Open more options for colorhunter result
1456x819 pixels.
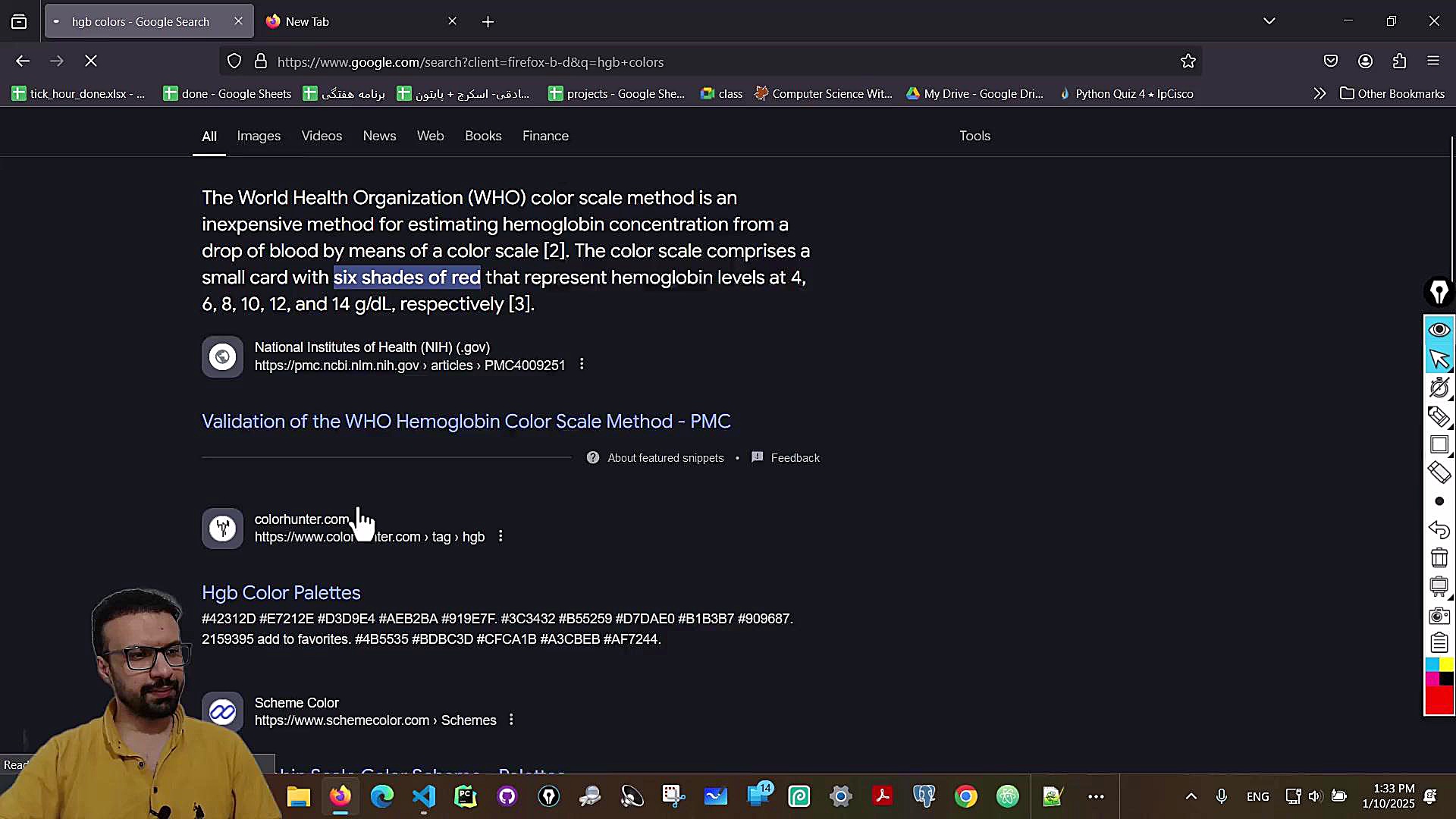[x=500, y=537]
